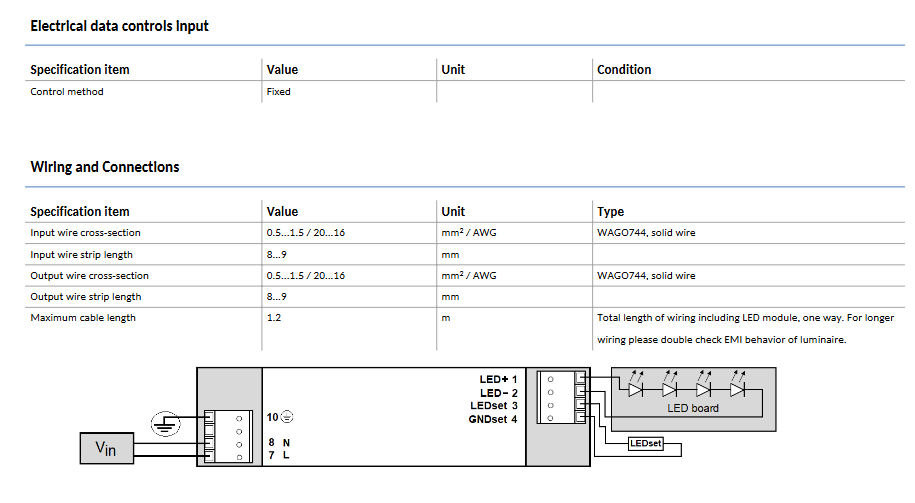
Task: Click the 'Wiring and Connections' heading
Action: point(105,167)
